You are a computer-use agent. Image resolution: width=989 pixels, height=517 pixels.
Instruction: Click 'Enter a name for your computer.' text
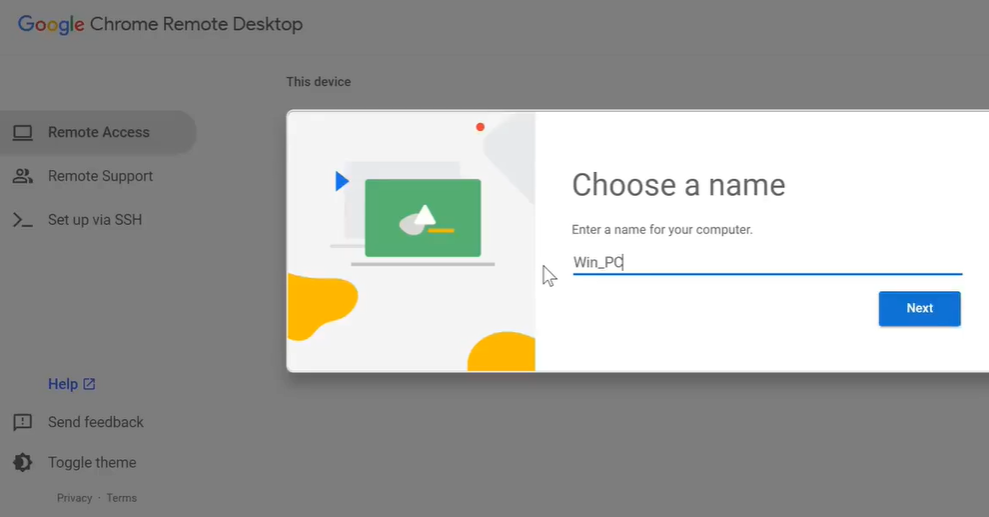click(662, 229)
